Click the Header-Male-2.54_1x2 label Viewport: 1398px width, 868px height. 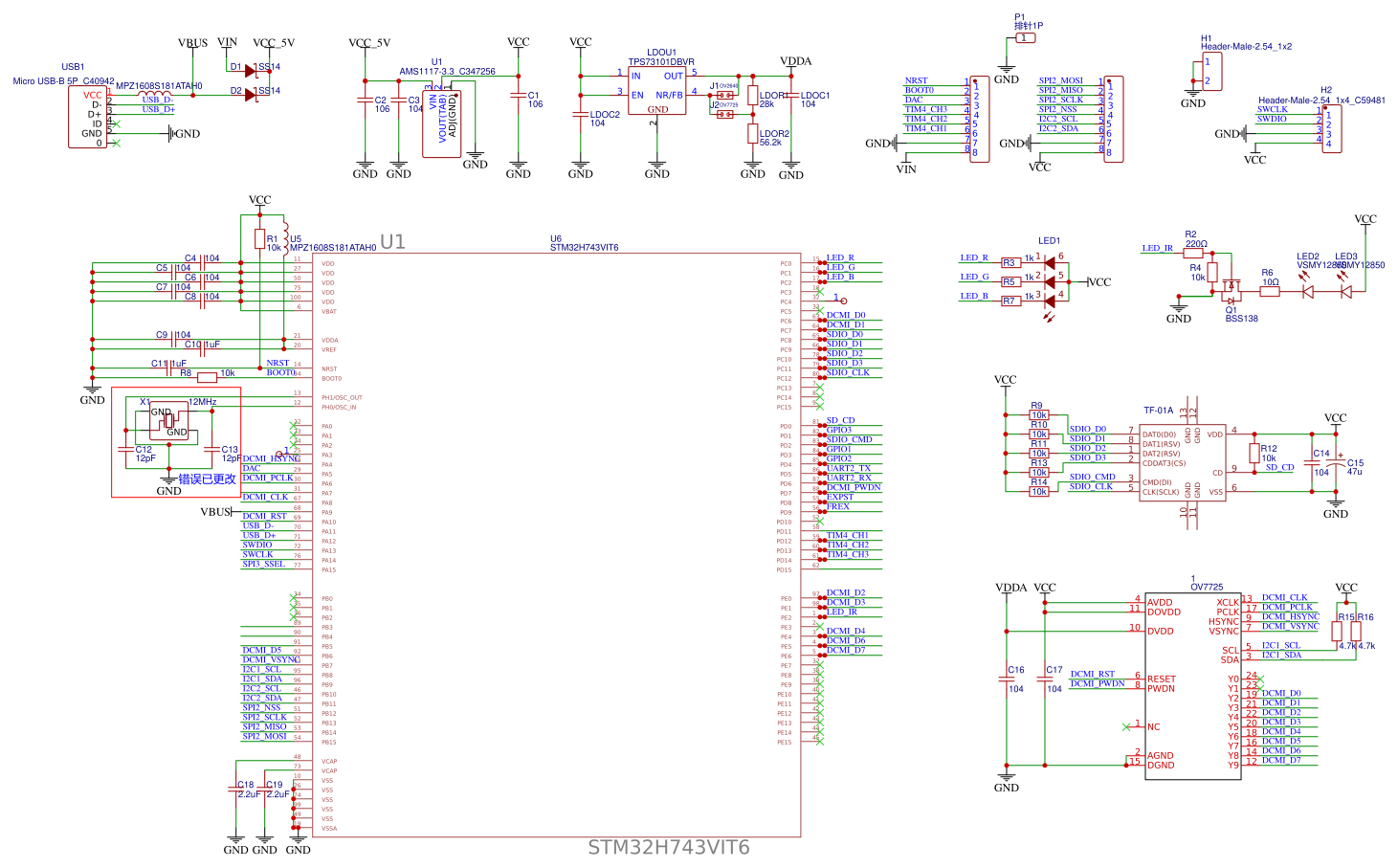point(1246,47)
